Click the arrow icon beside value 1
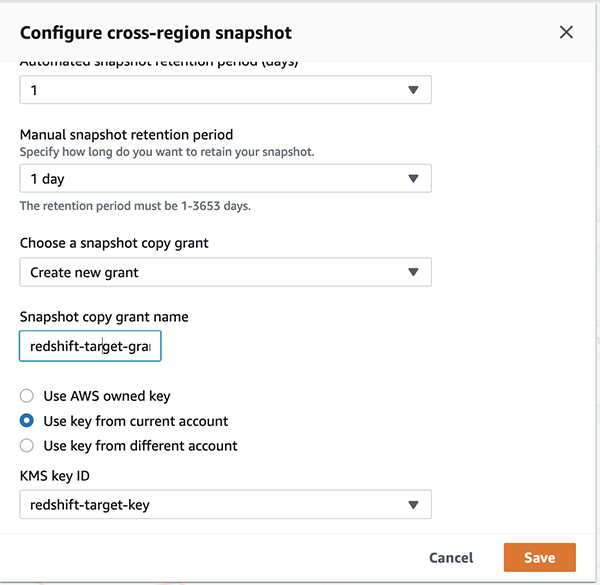This screenshot has width=600, height=585. (414, 91)
